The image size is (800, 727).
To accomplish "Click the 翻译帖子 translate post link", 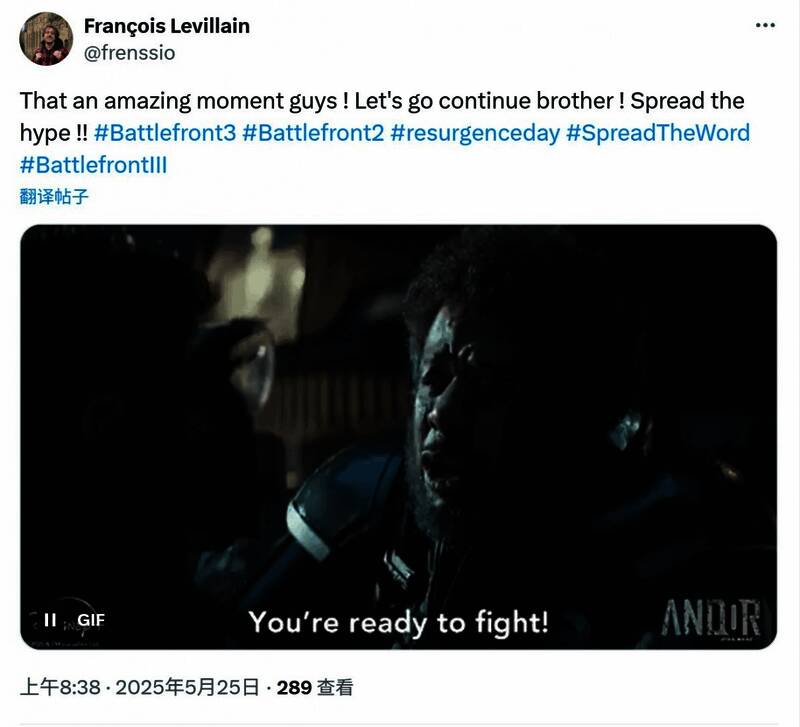I will point(54,196).
